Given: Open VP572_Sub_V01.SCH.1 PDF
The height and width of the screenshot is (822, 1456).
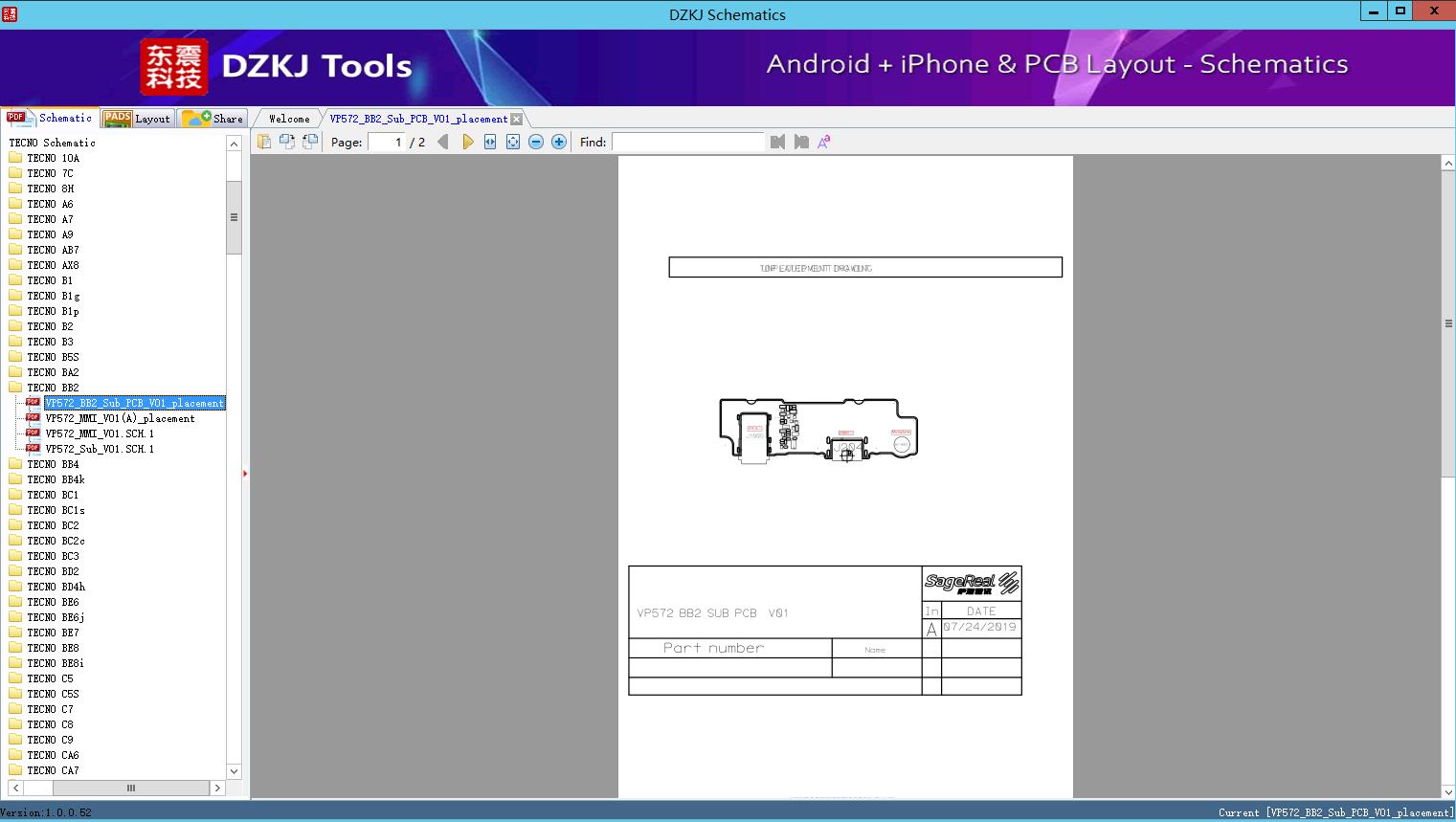Looking at the screenshot, I should (100, 449).
